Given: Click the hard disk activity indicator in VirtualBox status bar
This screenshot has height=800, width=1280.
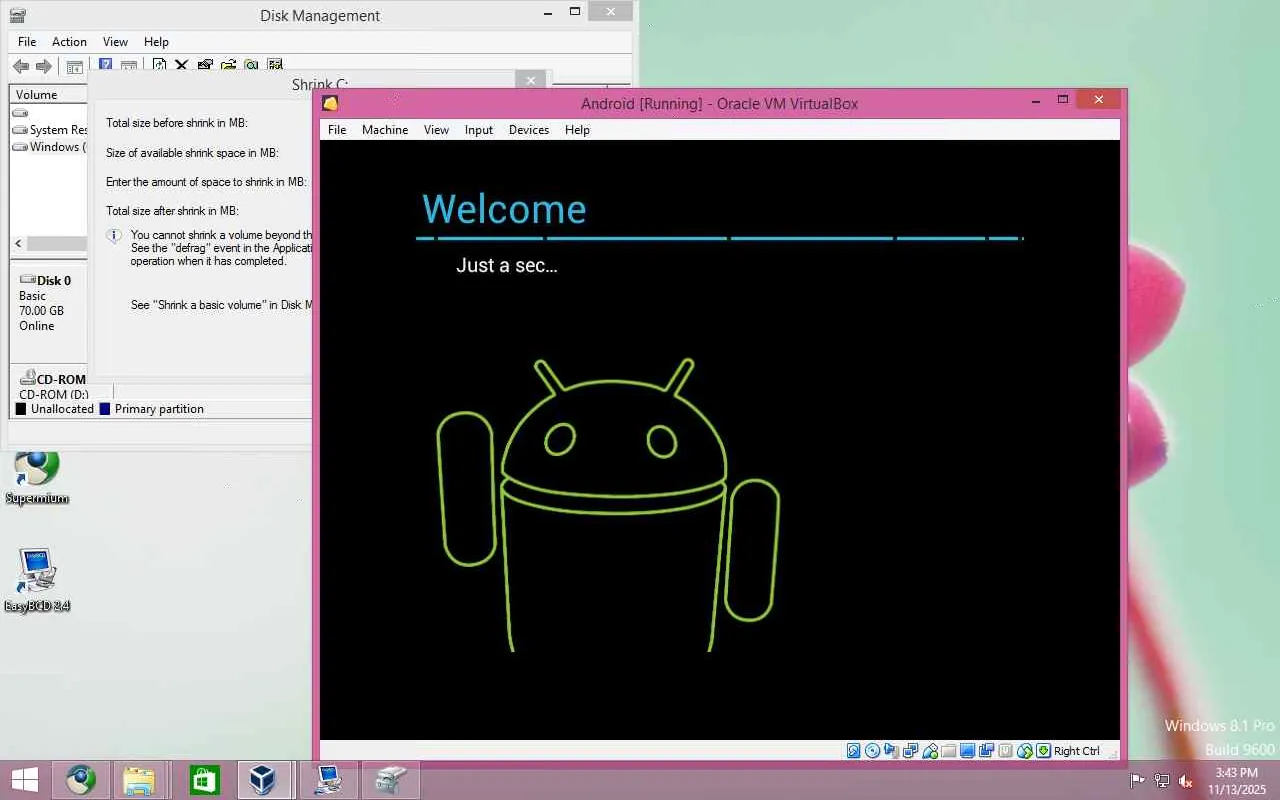Looking at the screenshot, I should [x=853, y=751].
